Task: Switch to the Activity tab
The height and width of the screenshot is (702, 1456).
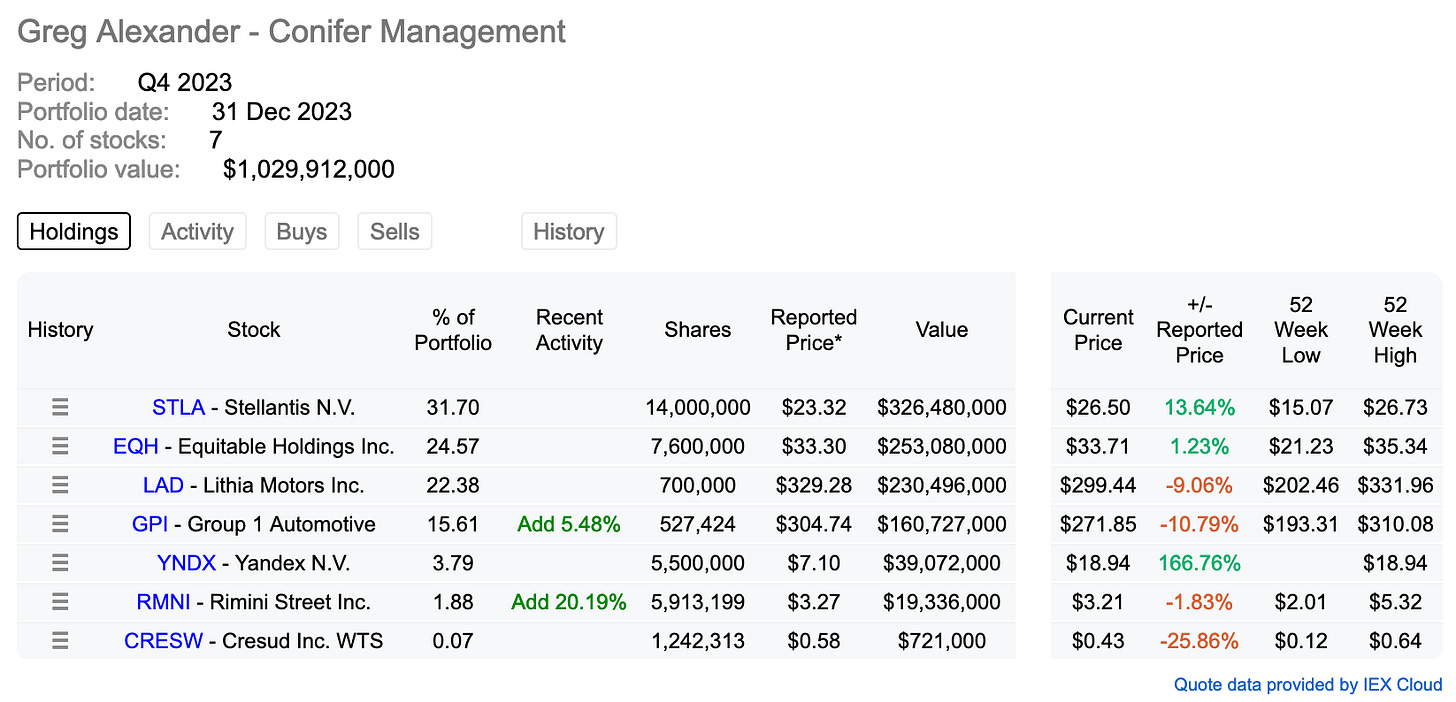Action: (197, 231)
